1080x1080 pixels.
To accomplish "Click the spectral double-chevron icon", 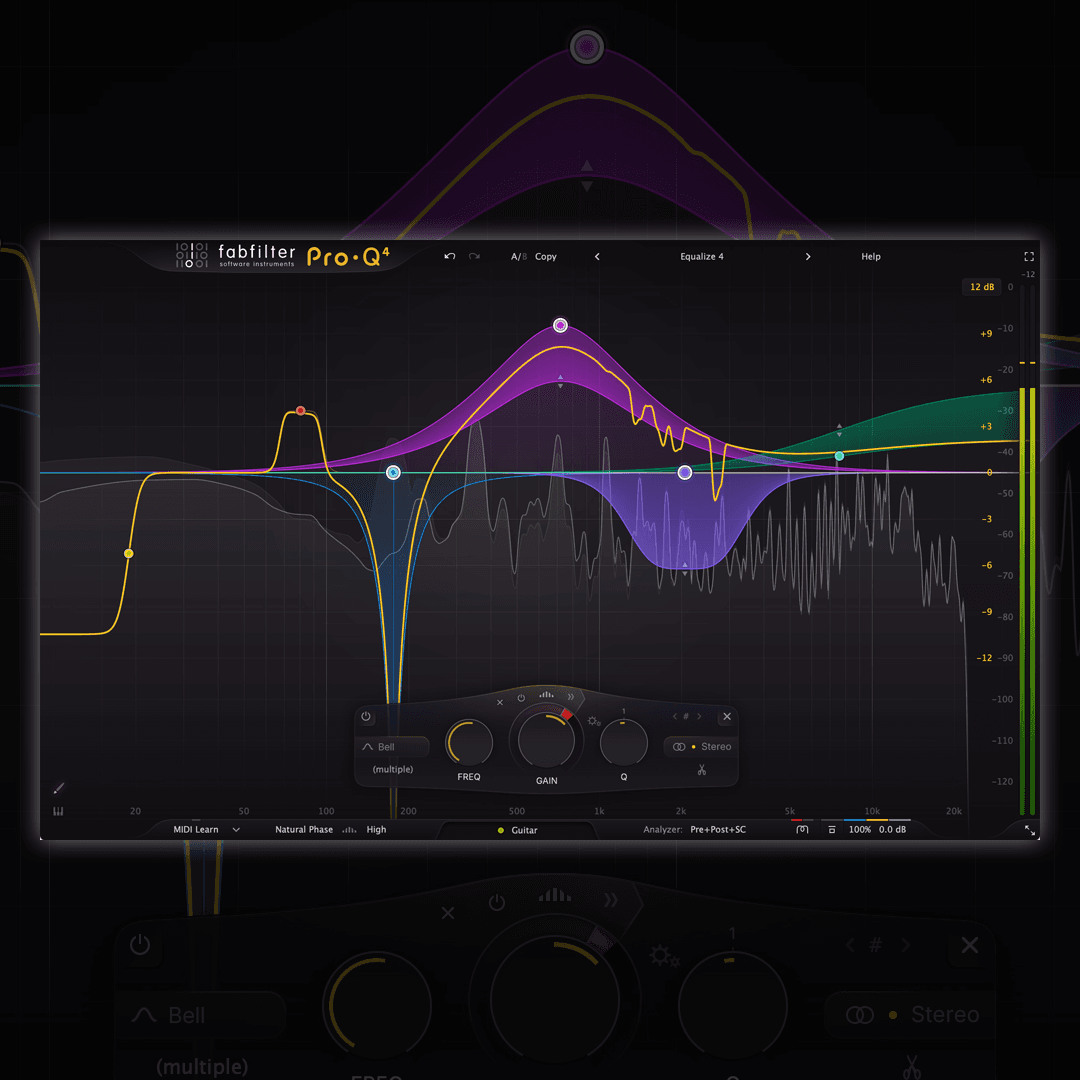I will (x=571, y=696).
